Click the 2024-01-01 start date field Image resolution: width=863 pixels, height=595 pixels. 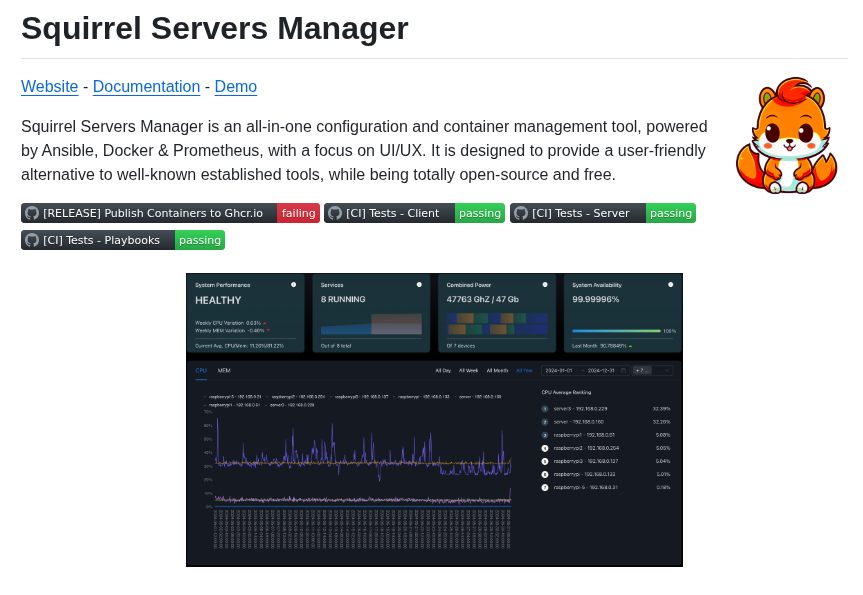click(559, 370)
